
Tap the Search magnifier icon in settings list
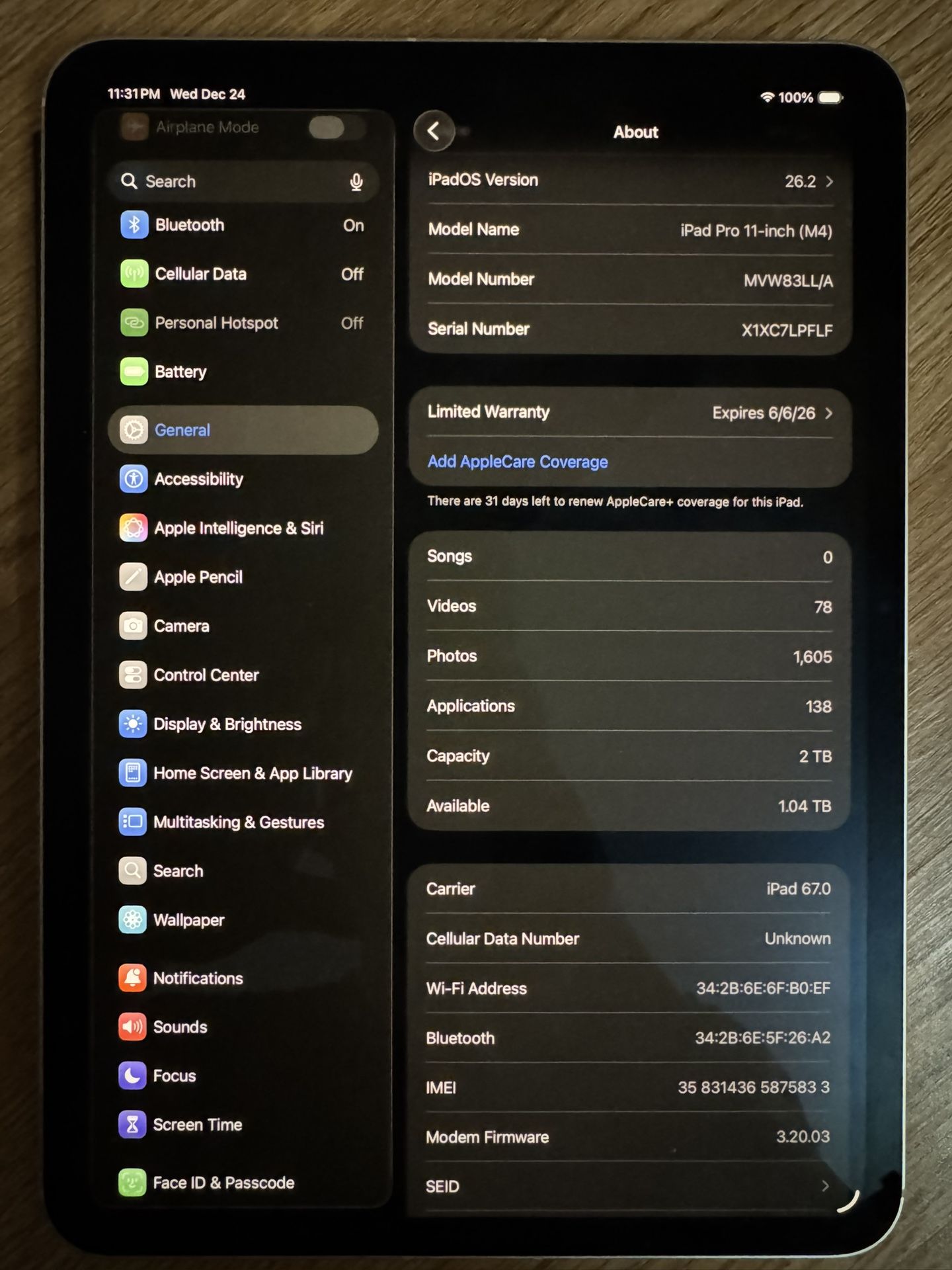pyautogui.click(x=133, y=870)
